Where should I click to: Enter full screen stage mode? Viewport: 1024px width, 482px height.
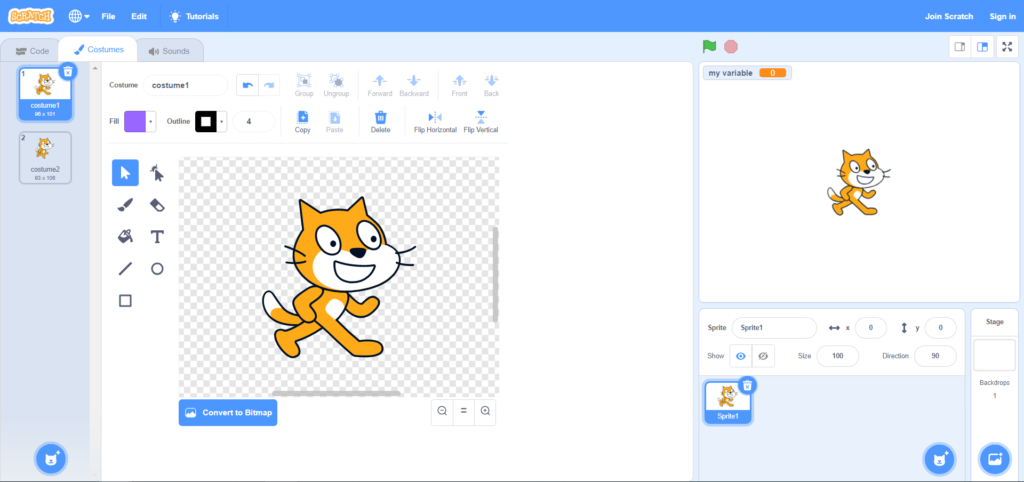click(x=1008, y=46)
